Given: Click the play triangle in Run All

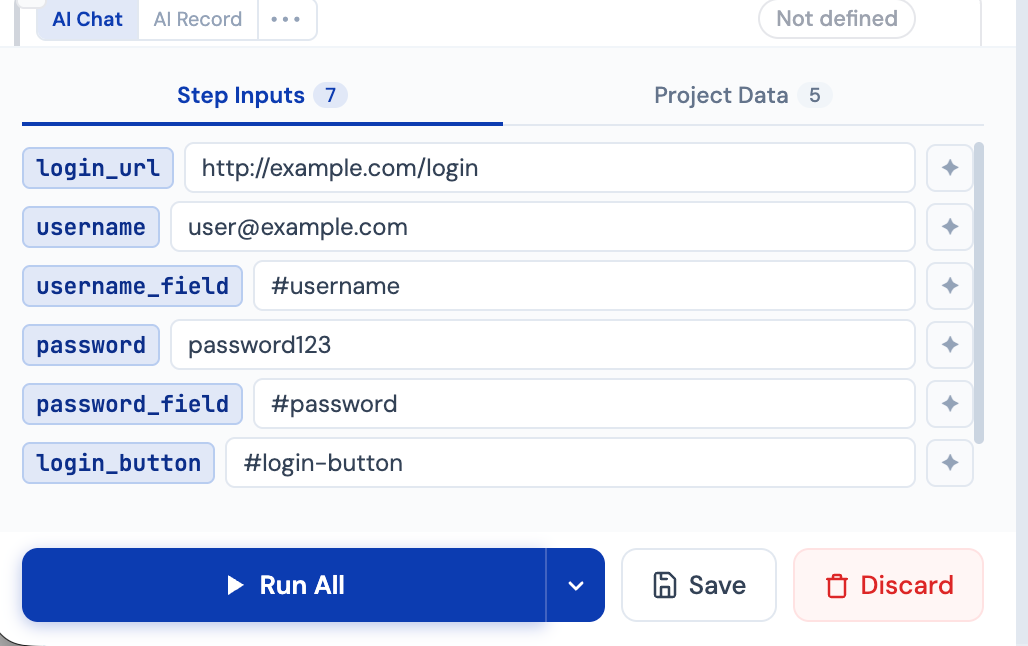Looking at the screenshot, I should pos(234,585).
